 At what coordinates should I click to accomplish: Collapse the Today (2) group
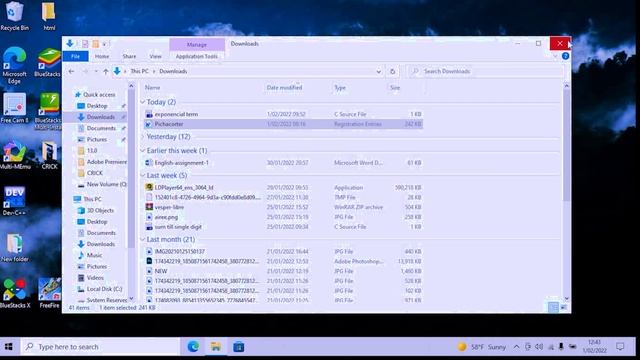[x=142, y=102]
